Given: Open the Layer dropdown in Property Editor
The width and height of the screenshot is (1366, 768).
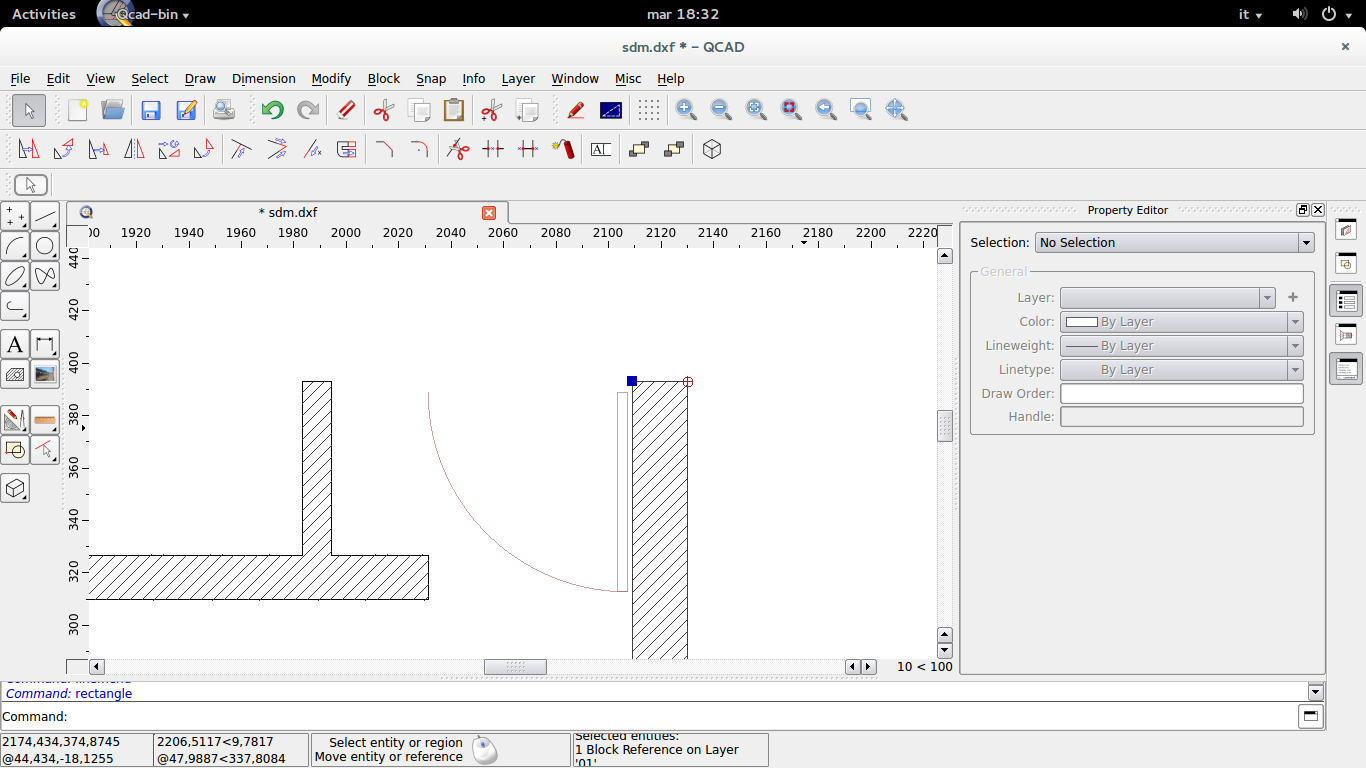Looking at the screenshot, I should point(1167,297).
